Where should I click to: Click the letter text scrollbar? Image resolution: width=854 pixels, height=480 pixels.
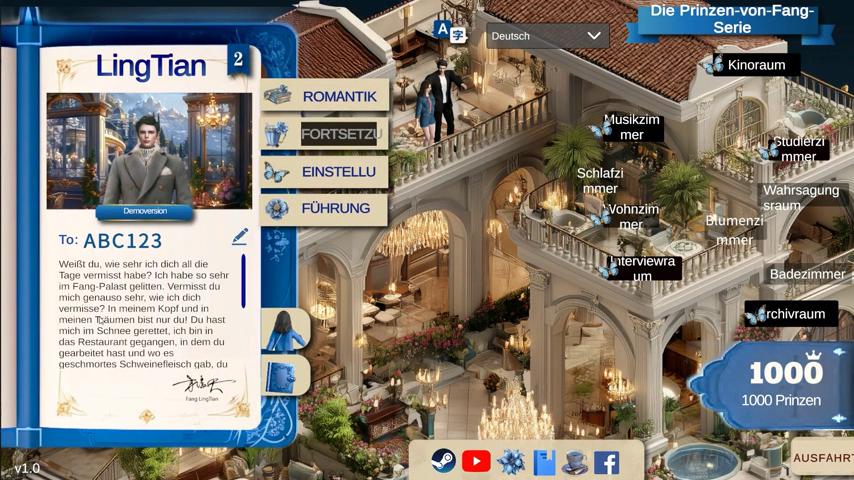click(243, 282)
